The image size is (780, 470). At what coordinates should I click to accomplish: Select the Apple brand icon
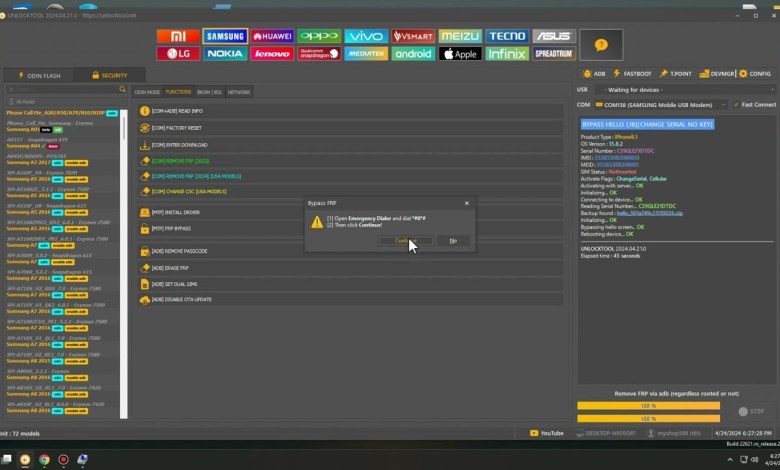[460, 54]
